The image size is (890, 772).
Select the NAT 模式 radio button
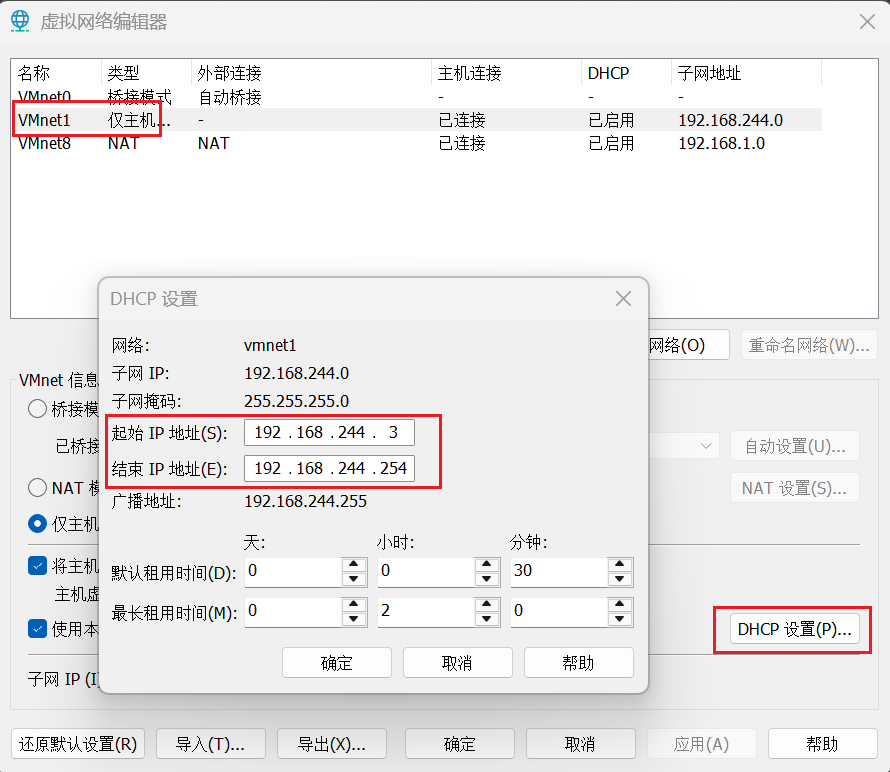(x=37, y=487)
